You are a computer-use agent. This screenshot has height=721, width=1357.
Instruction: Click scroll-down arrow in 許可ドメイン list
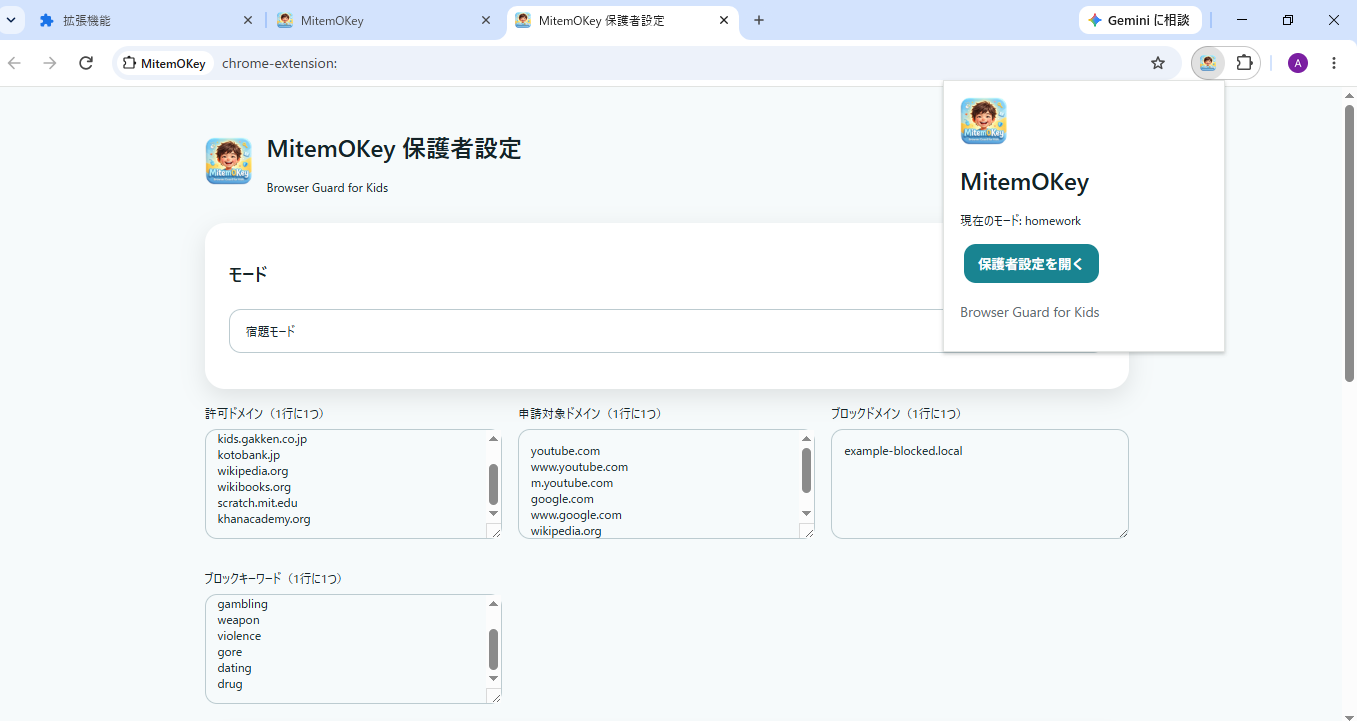point(493,513)
